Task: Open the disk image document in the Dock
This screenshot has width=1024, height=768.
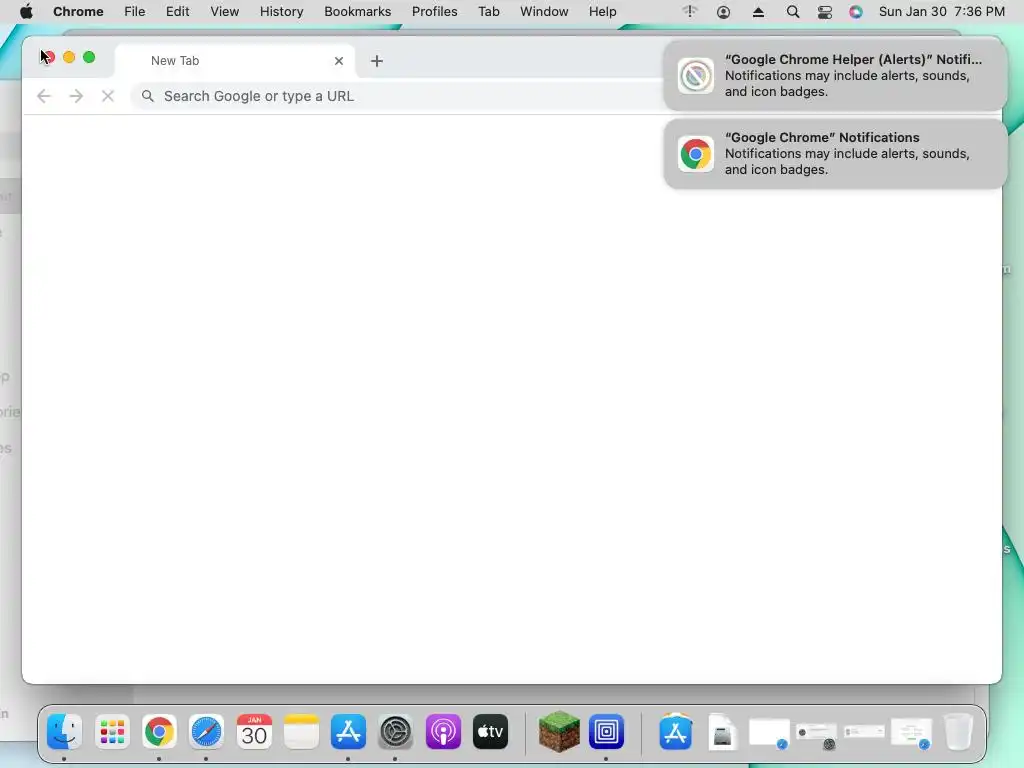Action: pyautogui.click(x=722, y=731)
